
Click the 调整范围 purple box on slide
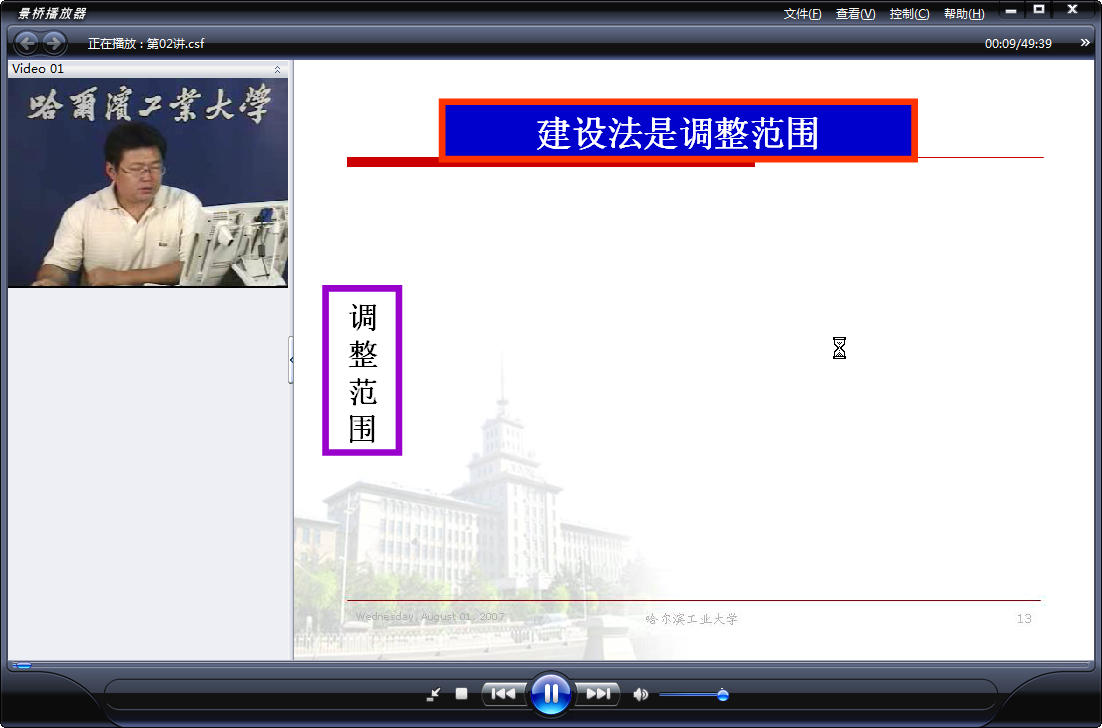(362, 370)
